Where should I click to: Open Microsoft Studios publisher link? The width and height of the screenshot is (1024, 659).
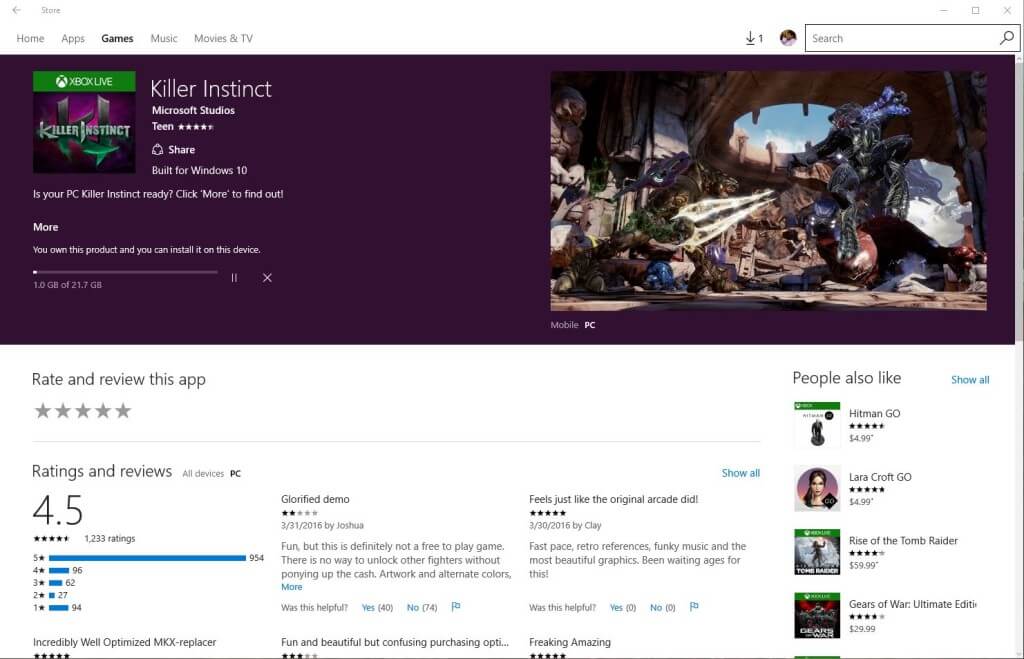click(193, 110)
